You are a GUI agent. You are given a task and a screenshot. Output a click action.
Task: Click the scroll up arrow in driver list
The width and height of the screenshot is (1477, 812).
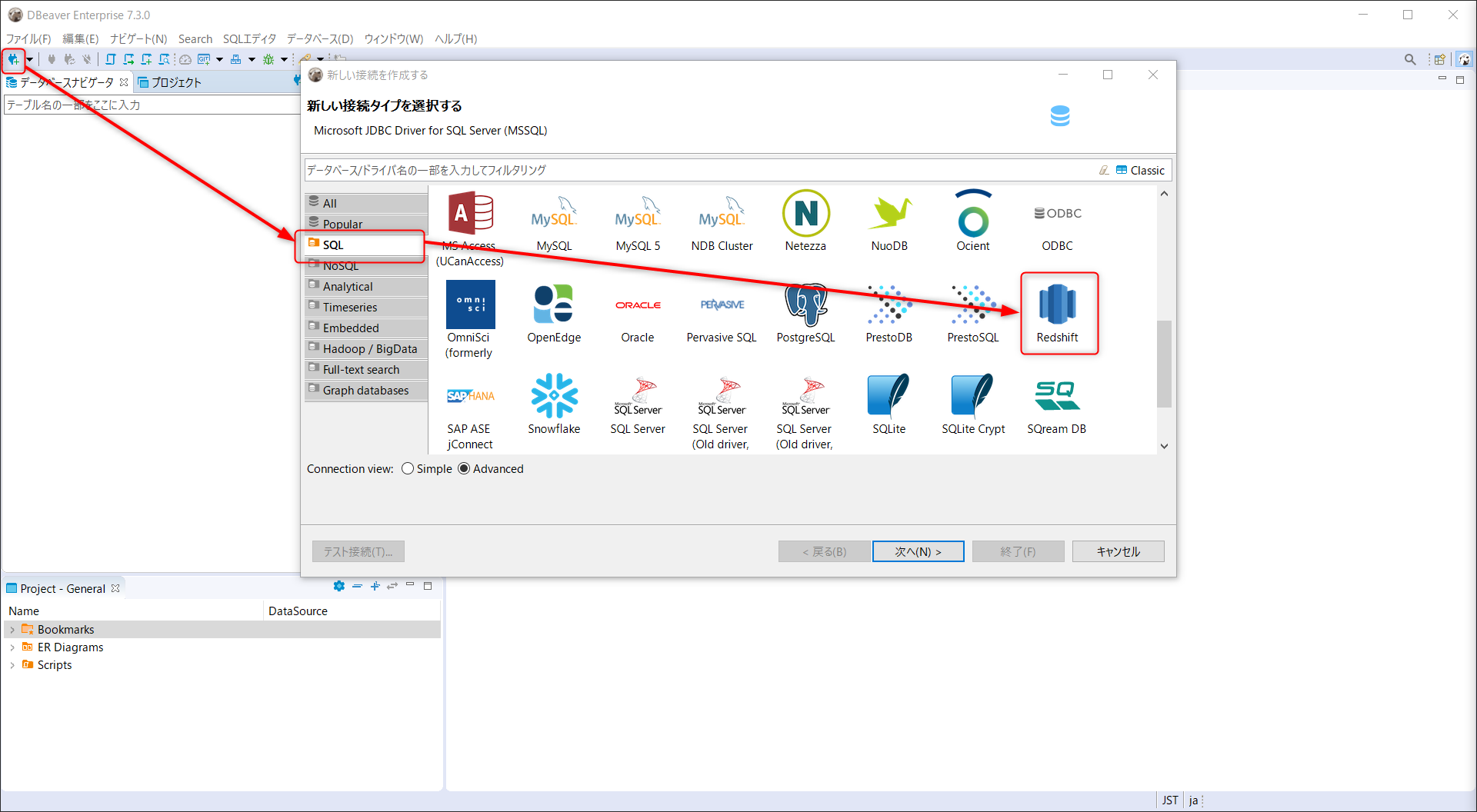pos(1164,194)
